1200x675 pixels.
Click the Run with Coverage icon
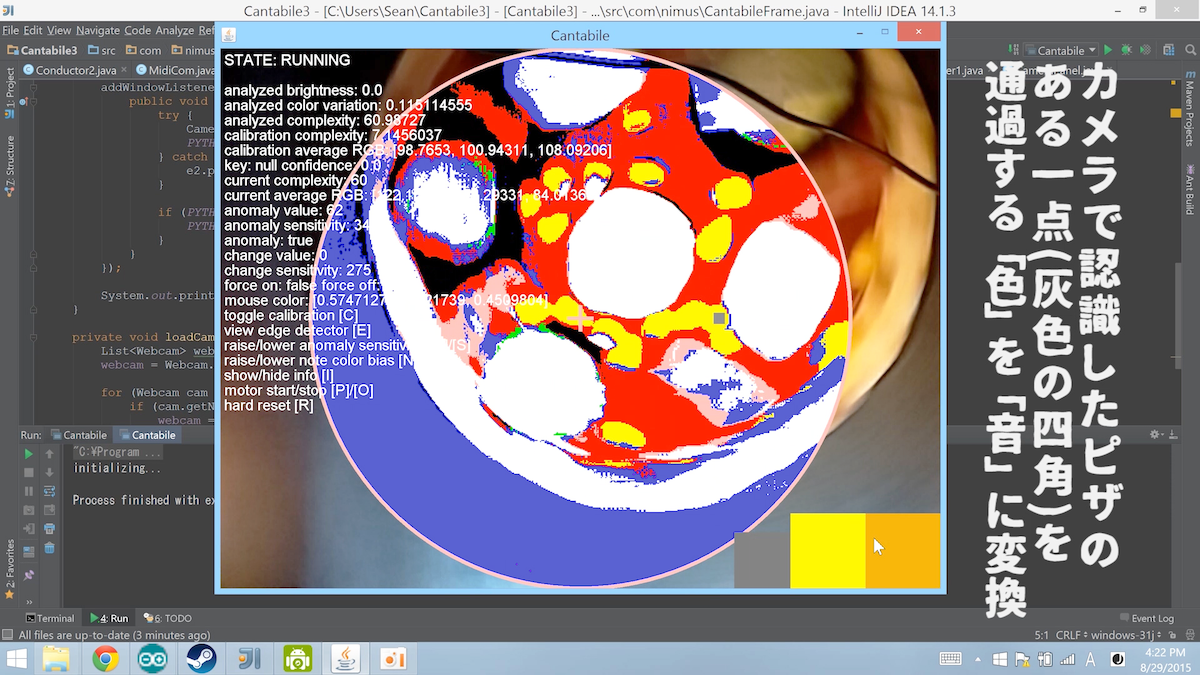pos(1145,50)
